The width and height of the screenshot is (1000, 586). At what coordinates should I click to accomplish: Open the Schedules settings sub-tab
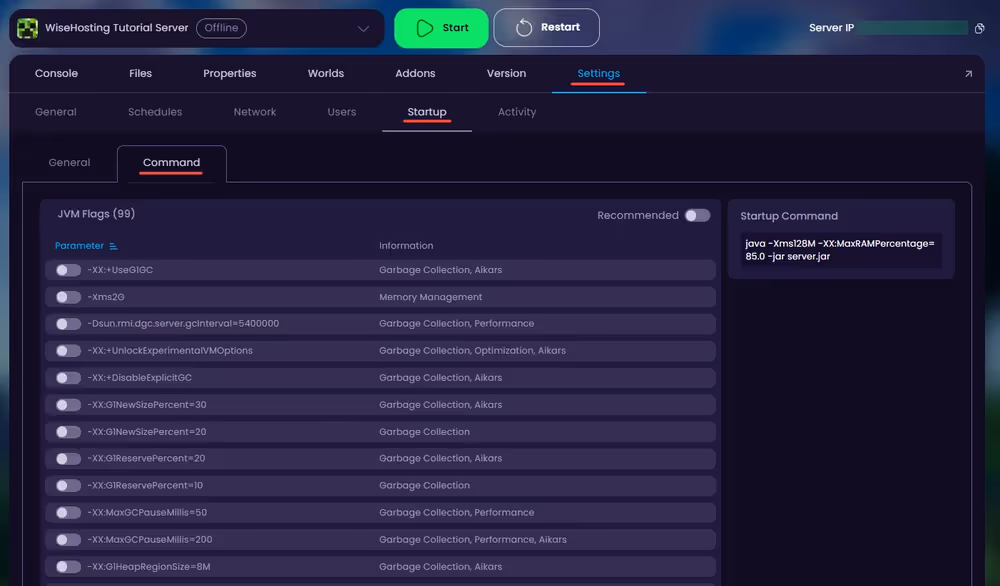155,112
